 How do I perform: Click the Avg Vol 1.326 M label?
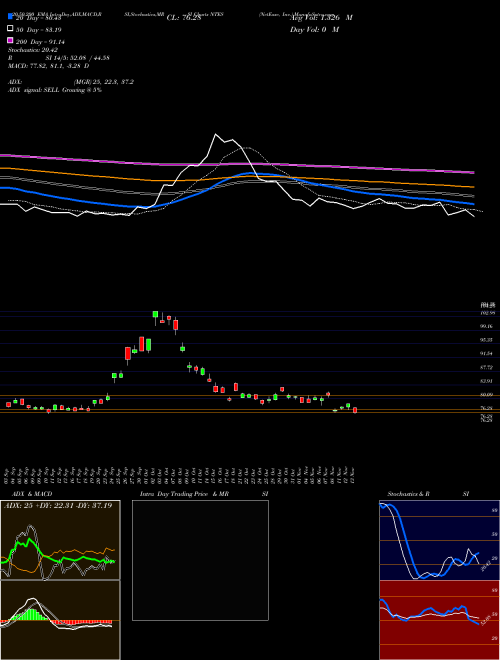321,18
